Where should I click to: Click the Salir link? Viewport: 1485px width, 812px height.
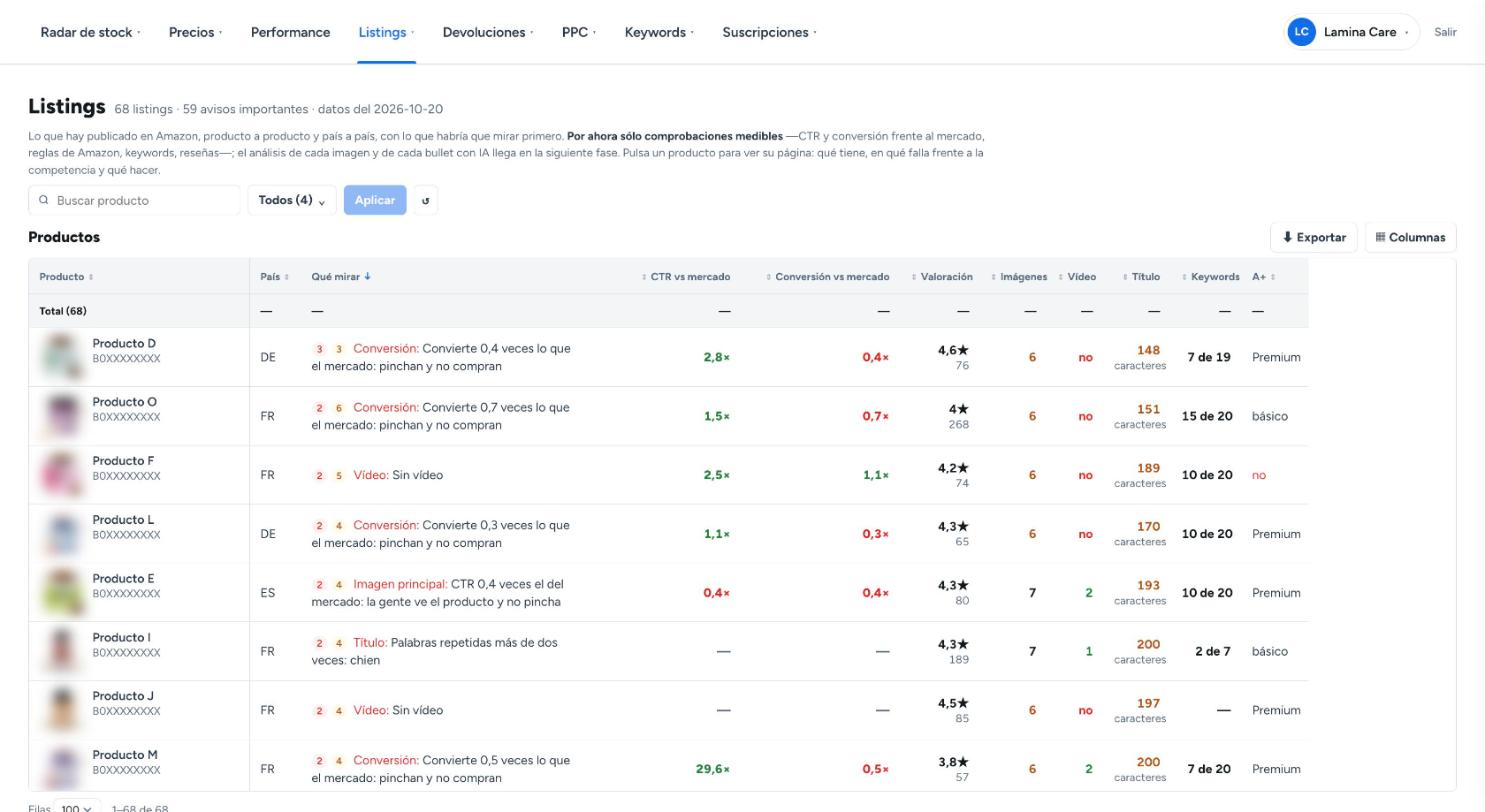(1445, 32)
